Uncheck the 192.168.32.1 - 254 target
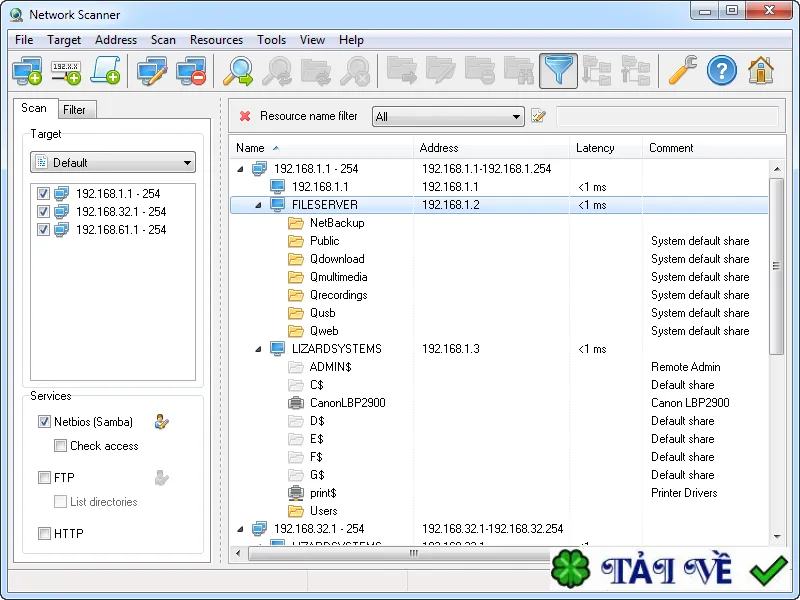The image size is (800, 600). tap(43, 211)
